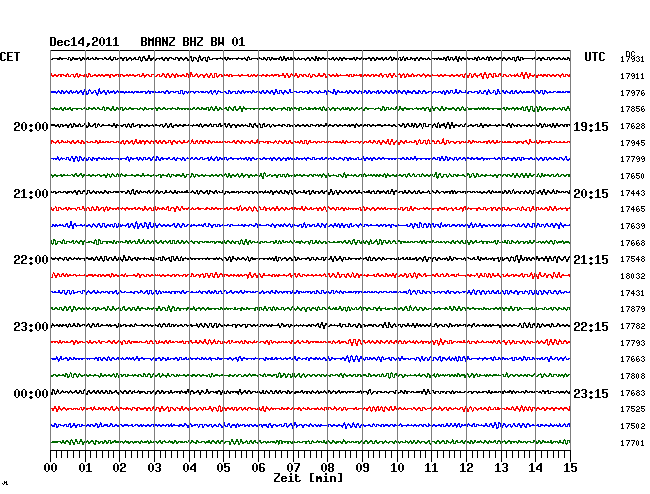
Task: Click the DC value "17548"
Action: click(x=633, y=260)
